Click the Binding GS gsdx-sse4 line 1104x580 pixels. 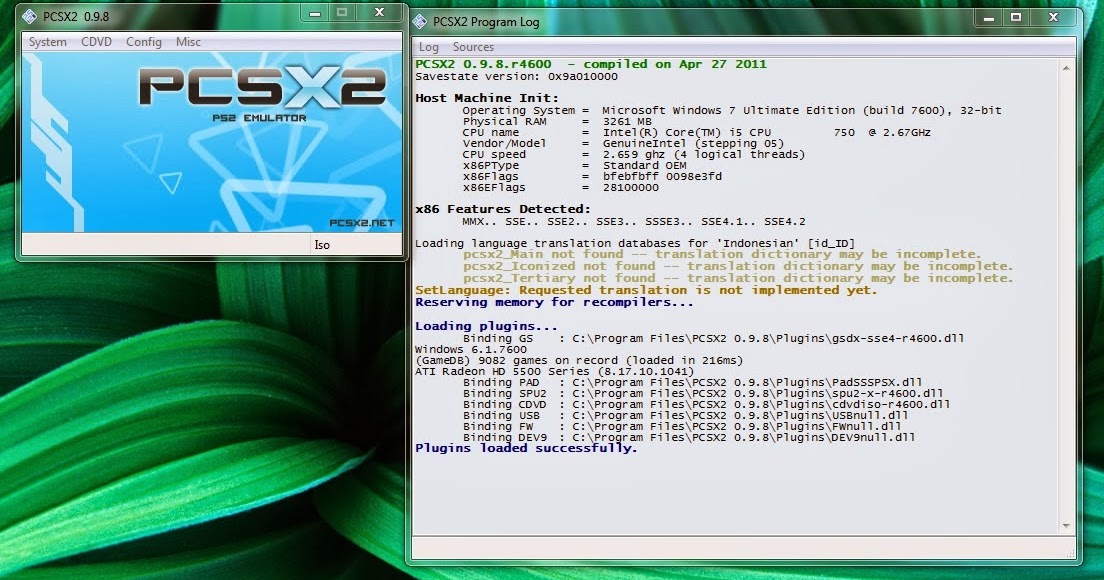click(x=713, y=339)
